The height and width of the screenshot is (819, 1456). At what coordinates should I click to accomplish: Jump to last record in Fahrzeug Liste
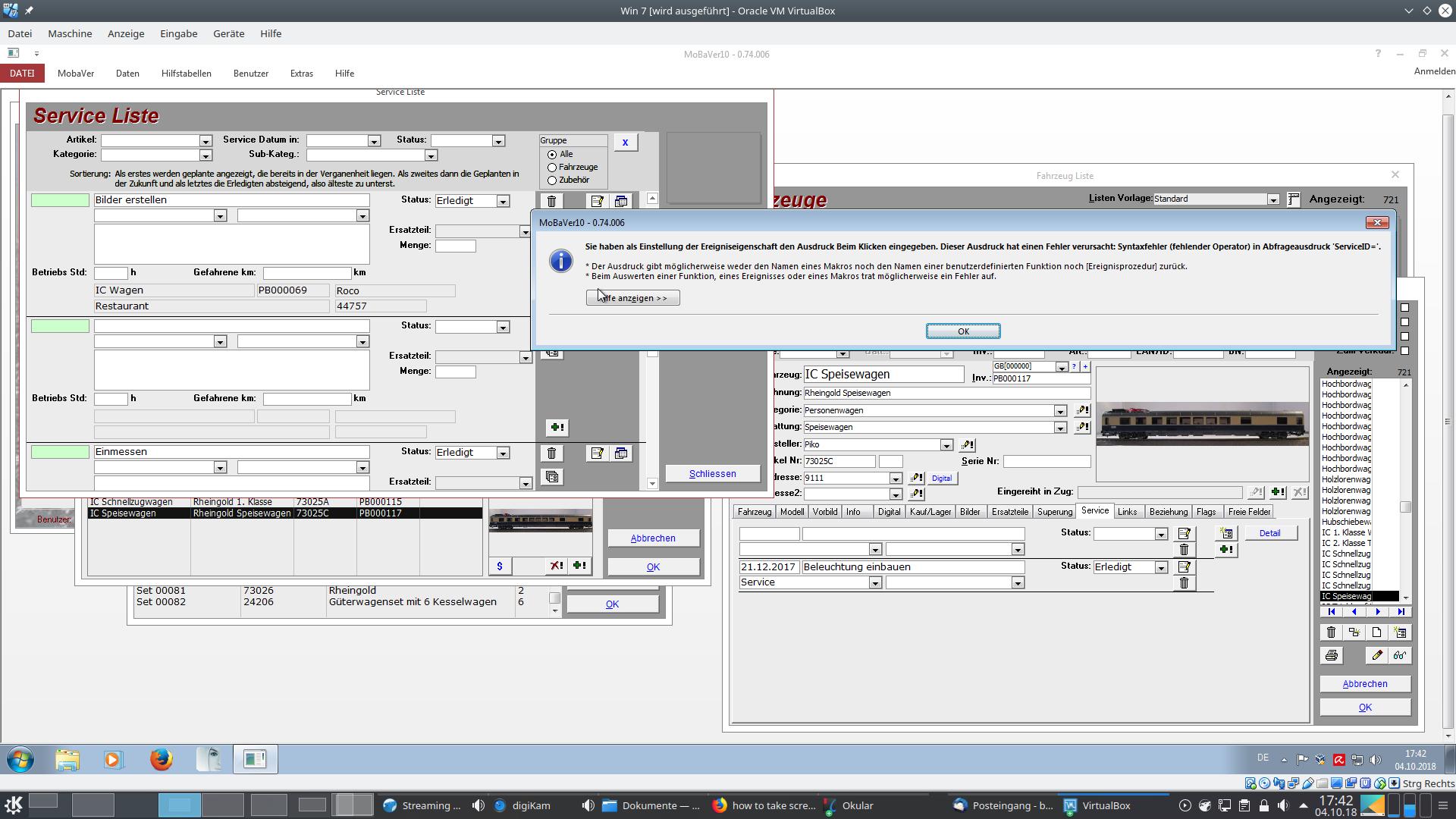(1401, 612)
